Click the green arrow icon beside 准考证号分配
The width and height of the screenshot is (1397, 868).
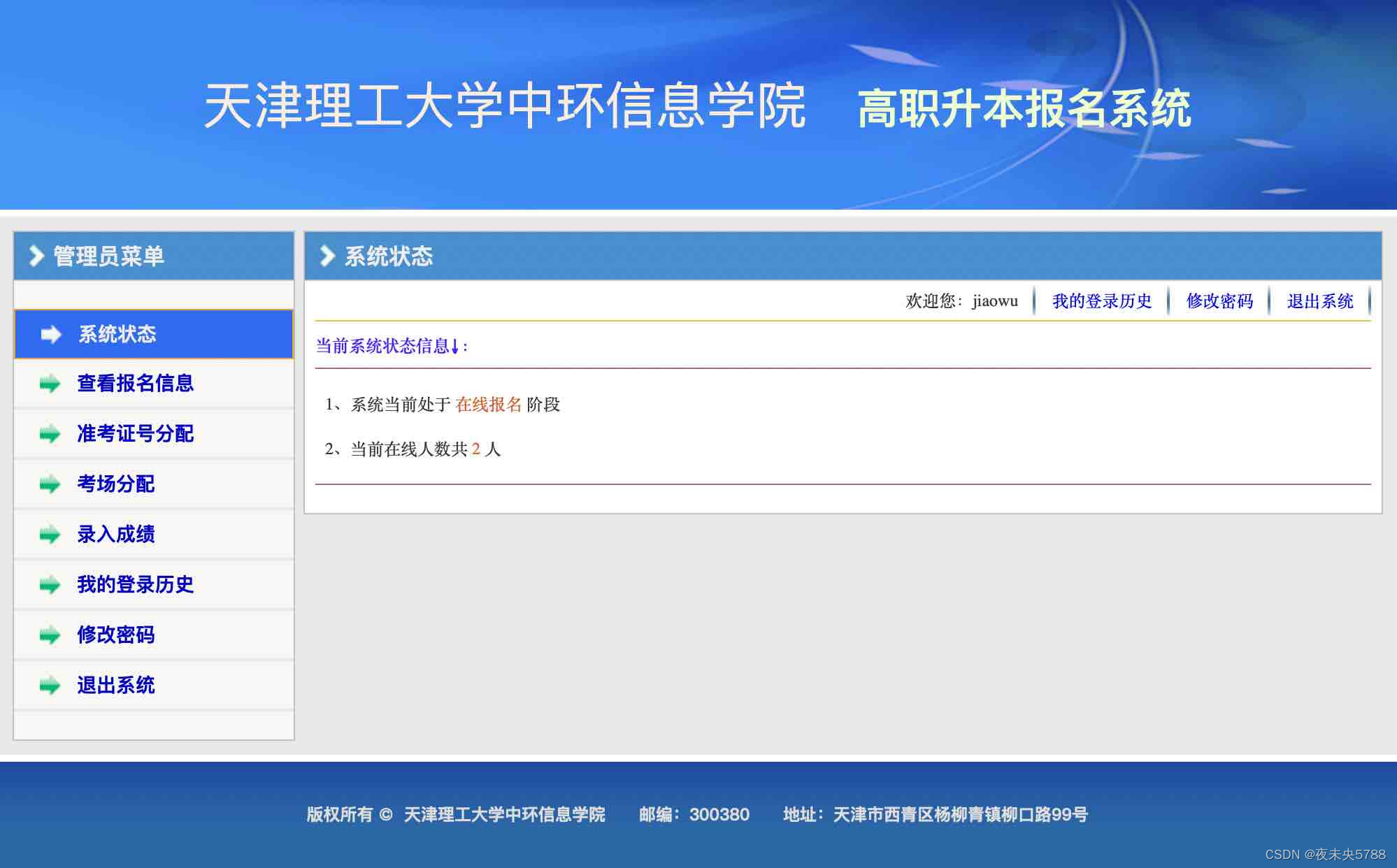(50, 434)
